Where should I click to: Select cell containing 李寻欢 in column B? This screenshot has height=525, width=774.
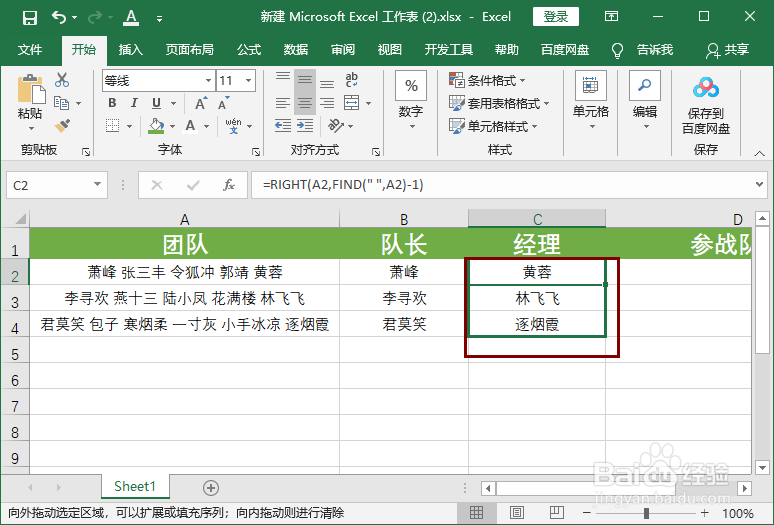pyautogui.click(x=404, y=298)
